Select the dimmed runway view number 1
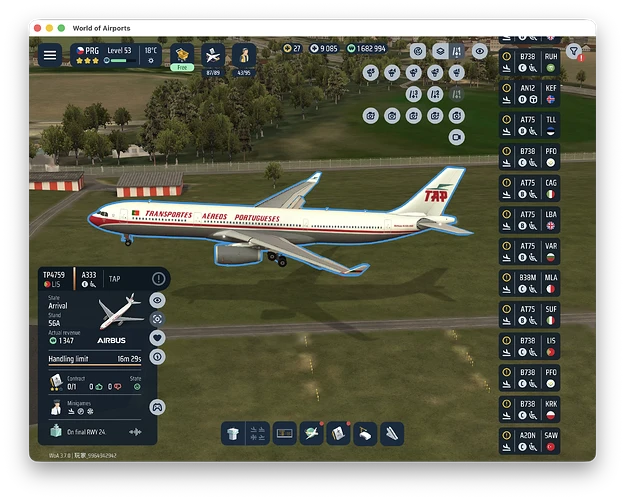Image resolution: width=625 pixels, height=499 pixels. 456,94
